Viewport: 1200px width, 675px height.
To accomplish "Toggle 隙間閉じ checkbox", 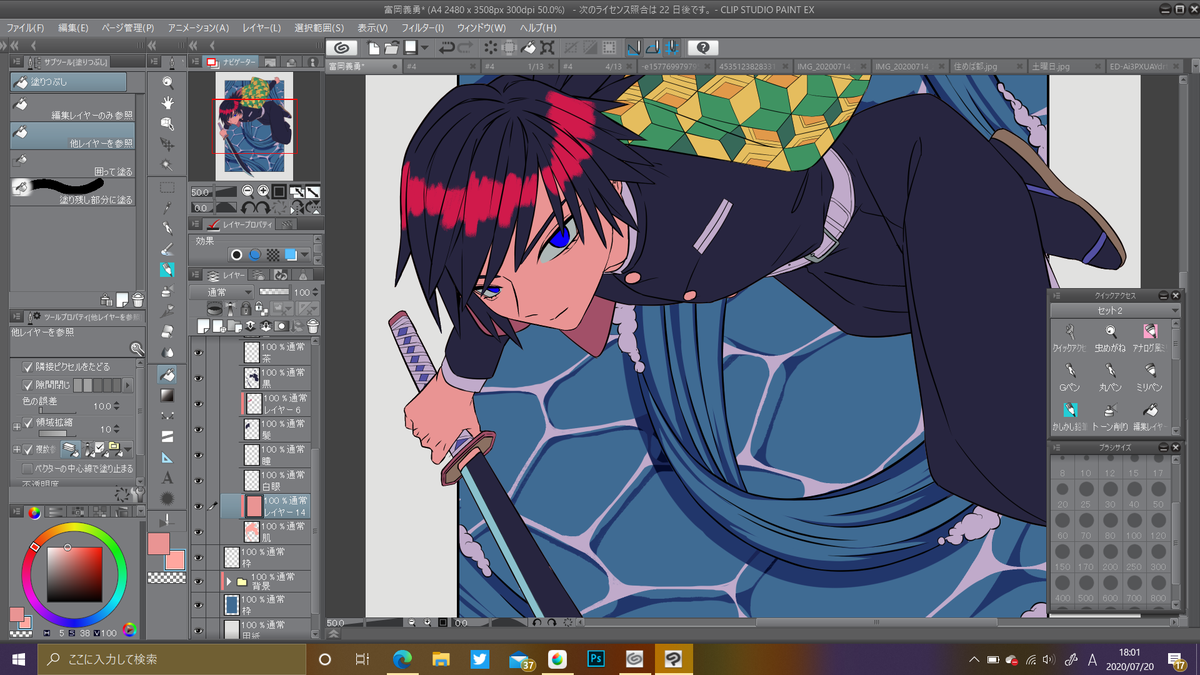I will (x=28, y=385).
